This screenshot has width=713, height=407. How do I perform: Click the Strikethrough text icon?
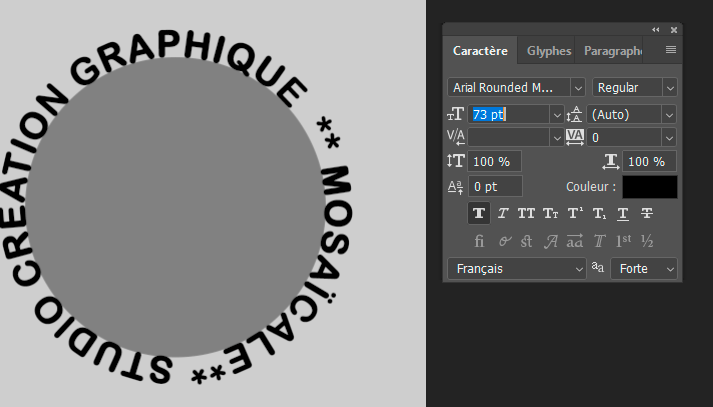[x=647, y=213]
